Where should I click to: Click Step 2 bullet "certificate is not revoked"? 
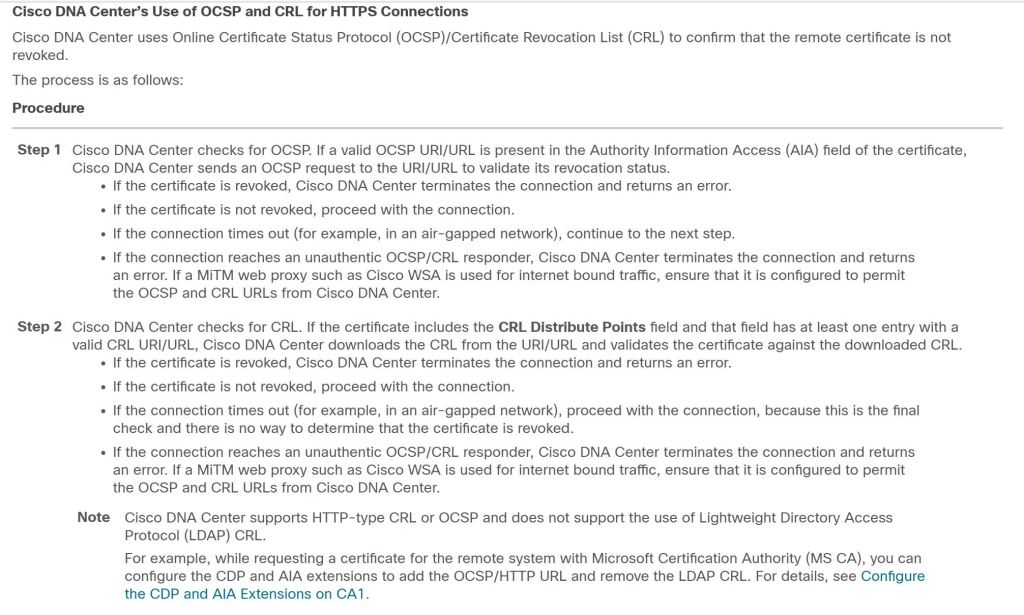313,387
